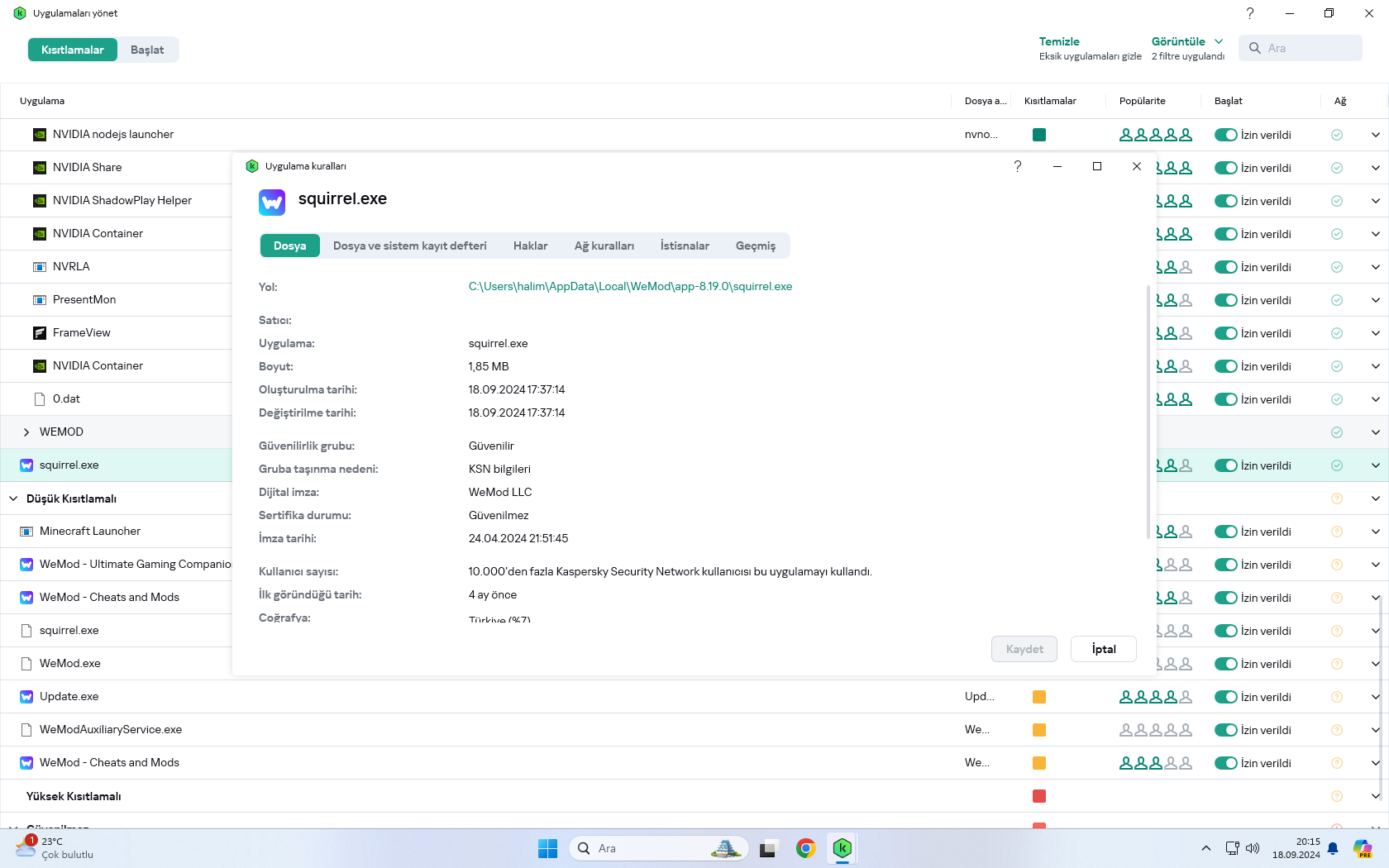This screenshot has width=1389, height=868.
Task: Show hidden system tray icons
Action: [x=1206, y=848]
